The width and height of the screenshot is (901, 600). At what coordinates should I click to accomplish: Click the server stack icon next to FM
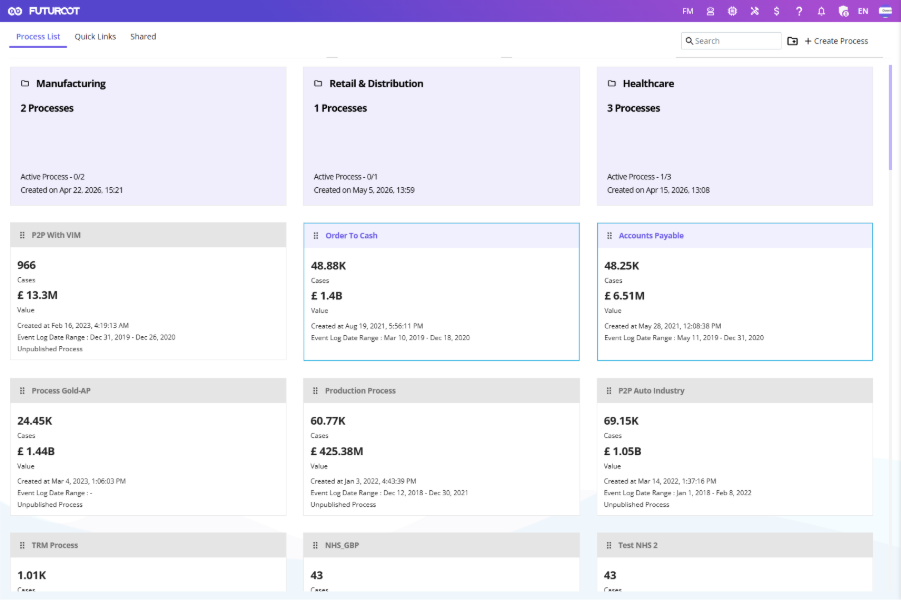click(x=710, y=11)
